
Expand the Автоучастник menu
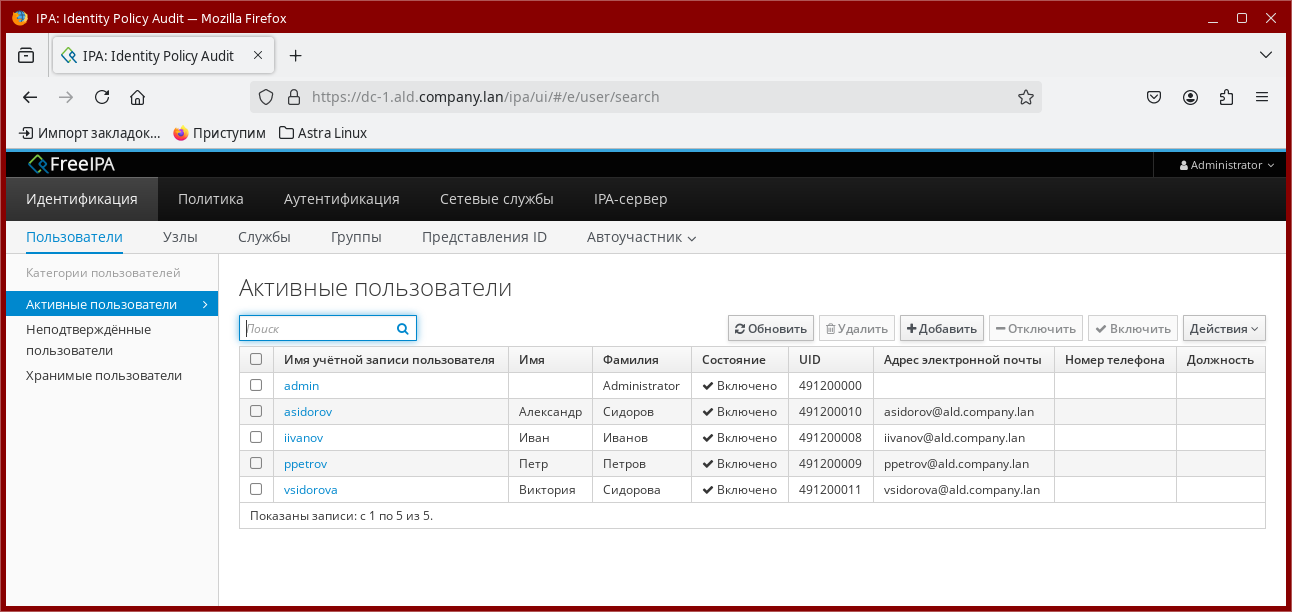click(641, 237)
